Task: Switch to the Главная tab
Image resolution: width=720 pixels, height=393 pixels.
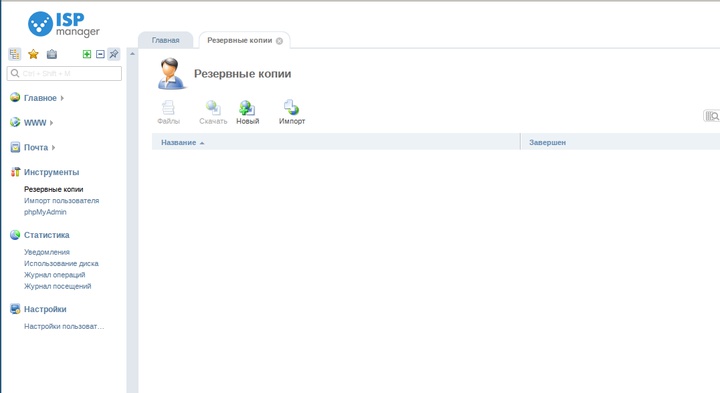Action: tap(166, 40)
